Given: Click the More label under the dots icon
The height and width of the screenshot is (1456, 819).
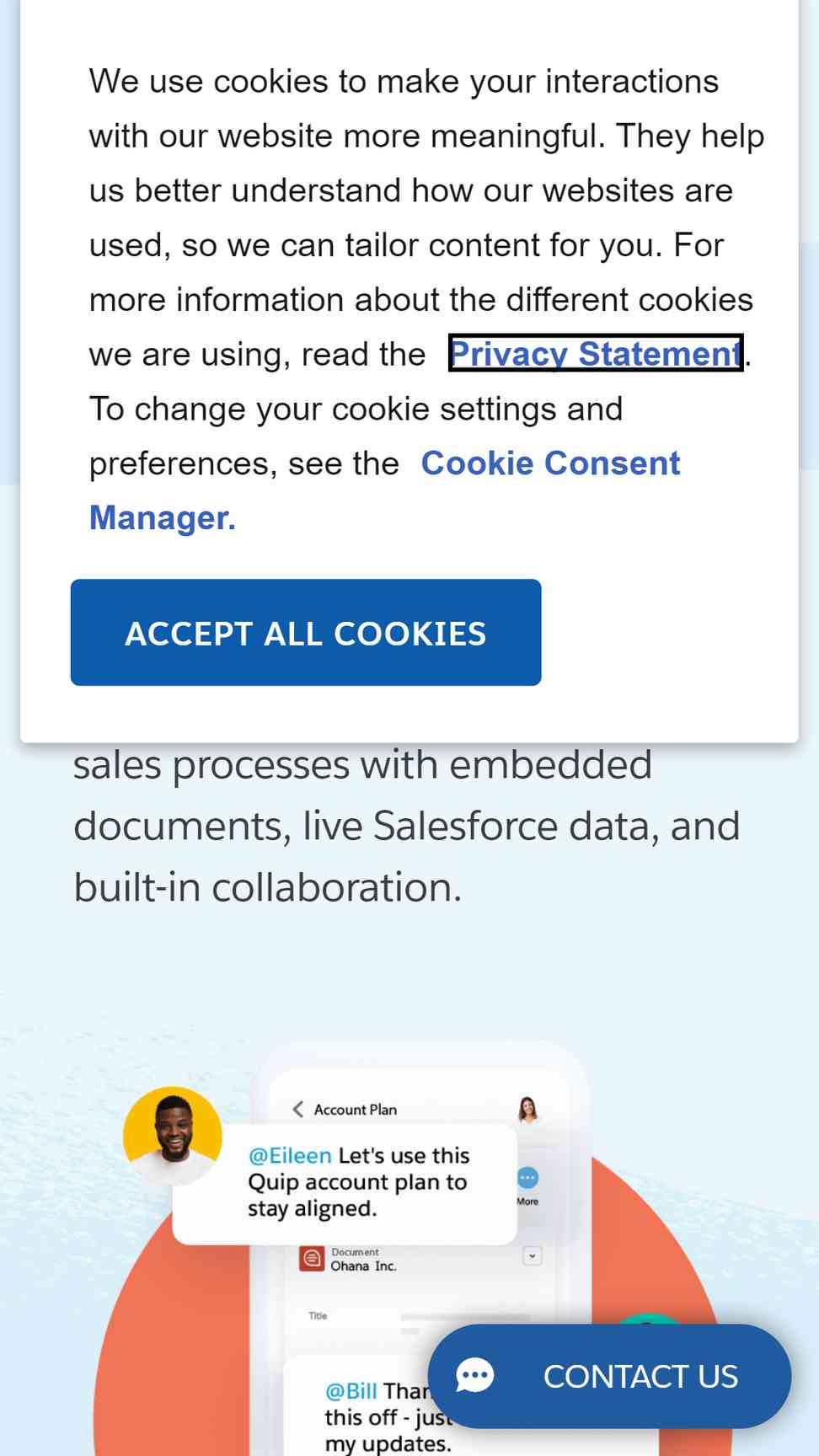Looking at the screenshot, I should (527, 1202).
